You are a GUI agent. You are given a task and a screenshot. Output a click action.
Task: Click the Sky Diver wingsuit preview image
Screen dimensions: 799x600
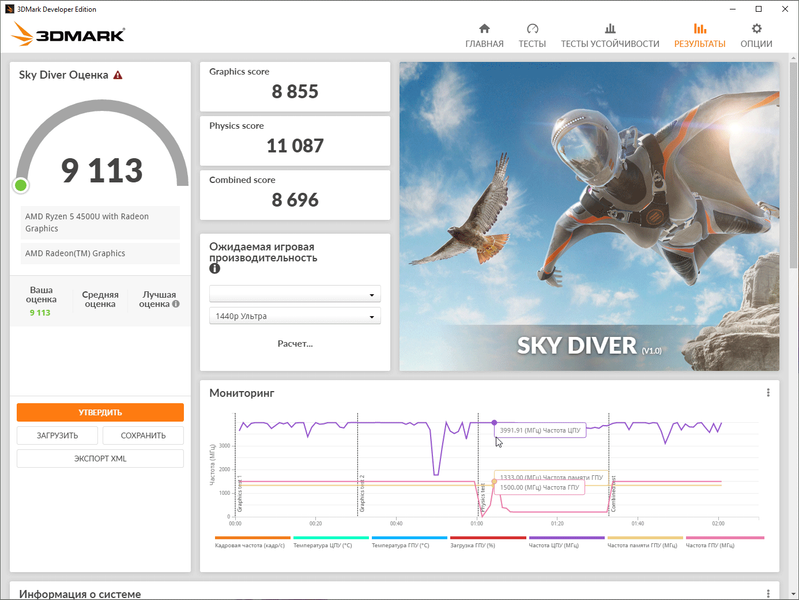click(x=589, y=216)
